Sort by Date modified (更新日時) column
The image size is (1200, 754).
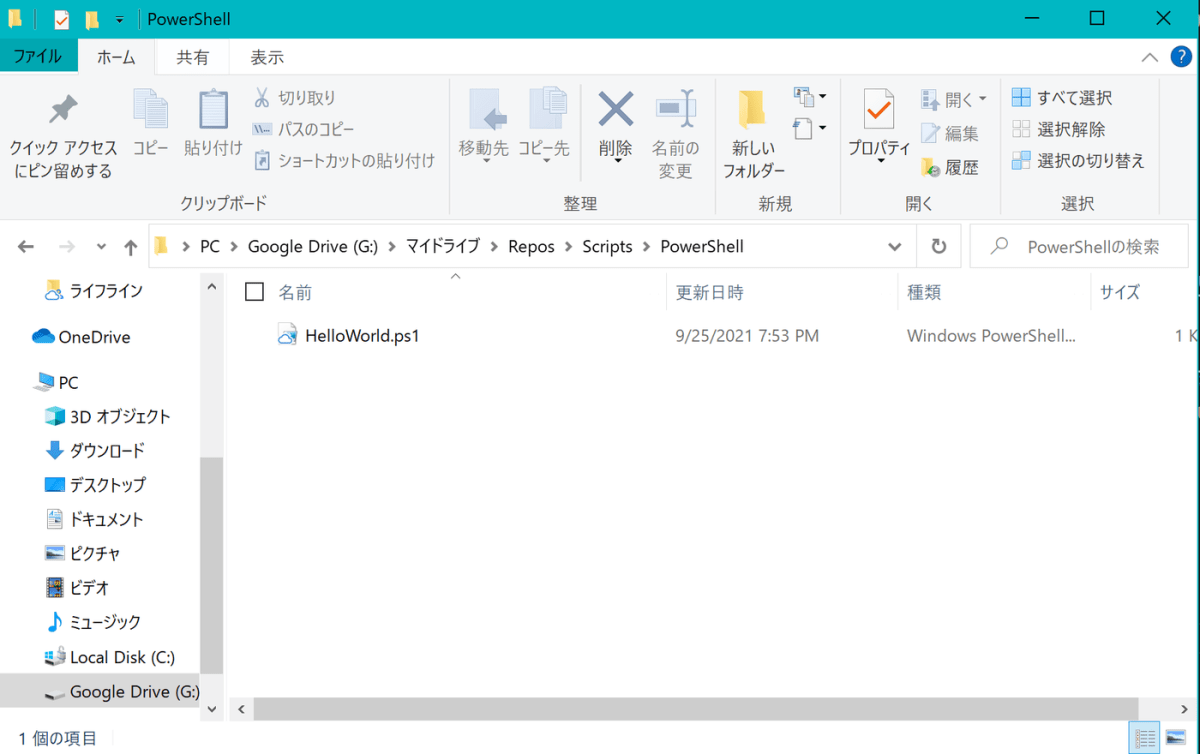click(x=710, y=293)
